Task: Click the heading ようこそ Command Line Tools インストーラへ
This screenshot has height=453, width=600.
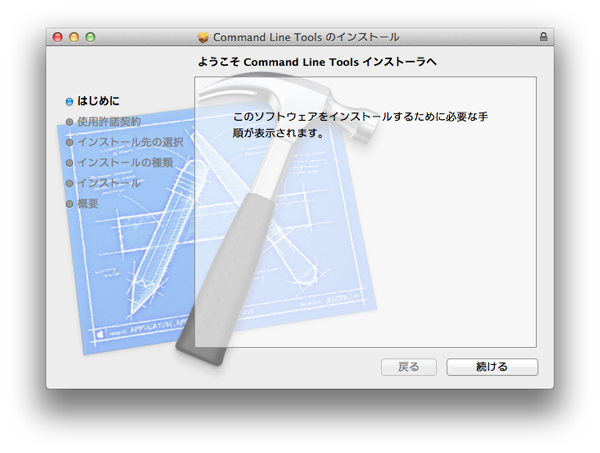Action: [317, 62]
